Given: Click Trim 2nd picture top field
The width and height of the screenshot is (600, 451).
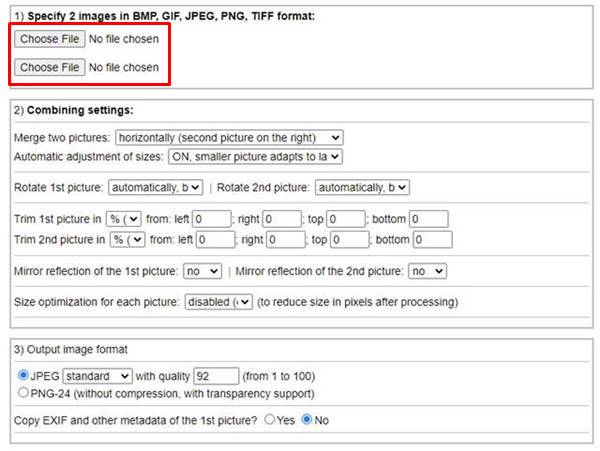Looking at the screenshot, I should [x=350, y=240].
